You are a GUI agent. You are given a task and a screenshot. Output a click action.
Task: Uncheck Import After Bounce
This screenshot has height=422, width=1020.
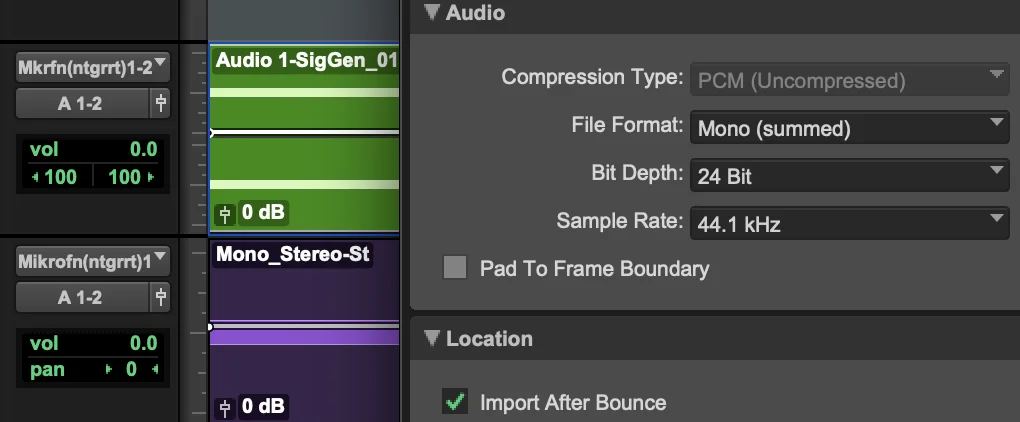pos(455,402)
